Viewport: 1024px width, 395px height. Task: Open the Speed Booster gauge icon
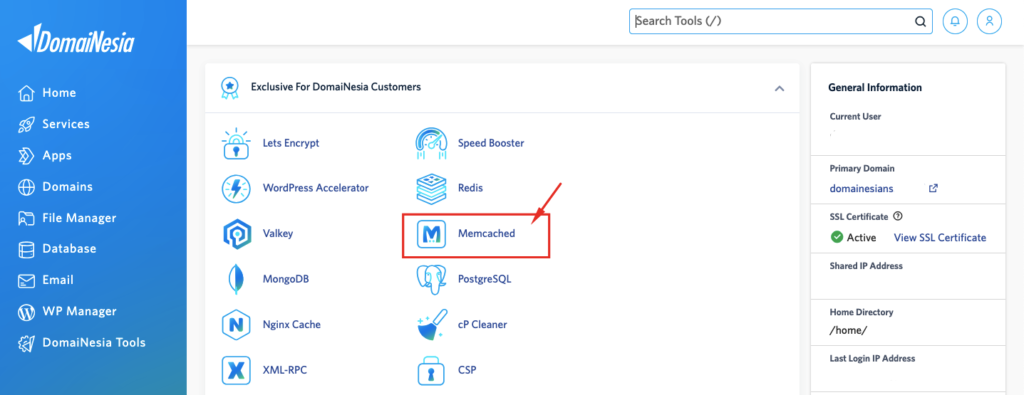tap(431, 144)
